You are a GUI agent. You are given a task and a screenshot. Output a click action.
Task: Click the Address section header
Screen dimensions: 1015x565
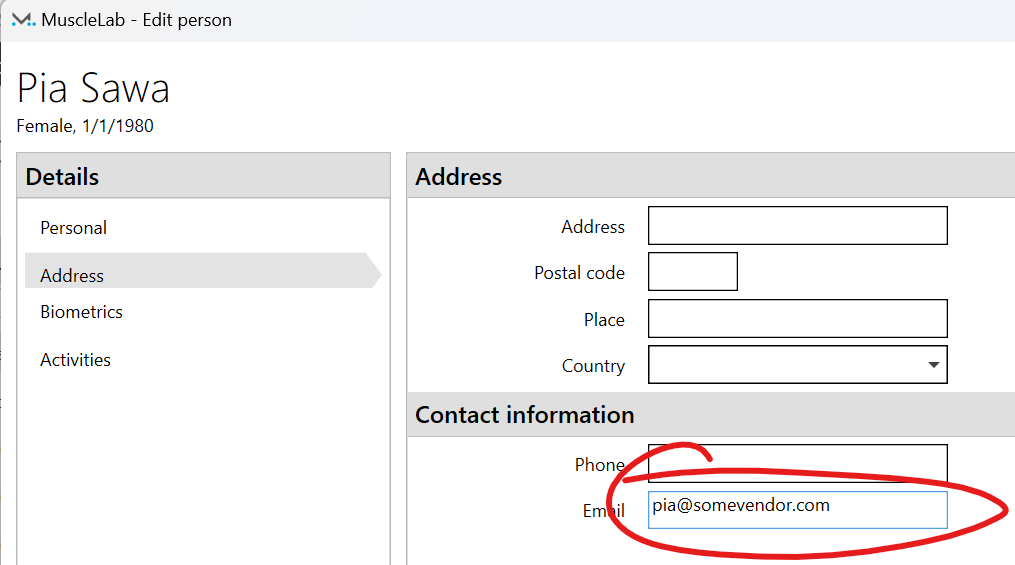click(x=711, y=176)
